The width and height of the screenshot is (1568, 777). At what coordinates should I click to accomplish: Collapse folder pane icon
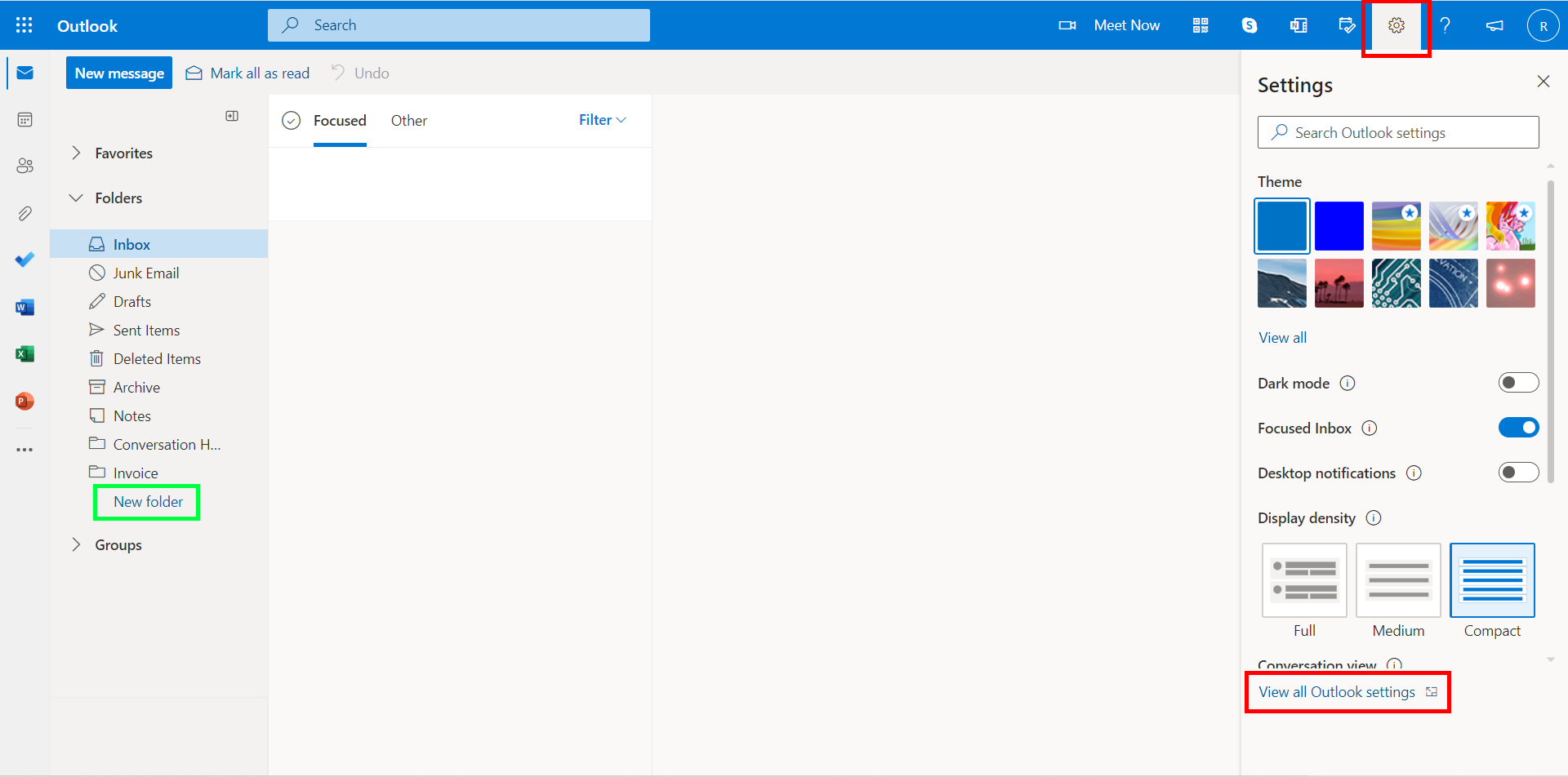(232, 116)
